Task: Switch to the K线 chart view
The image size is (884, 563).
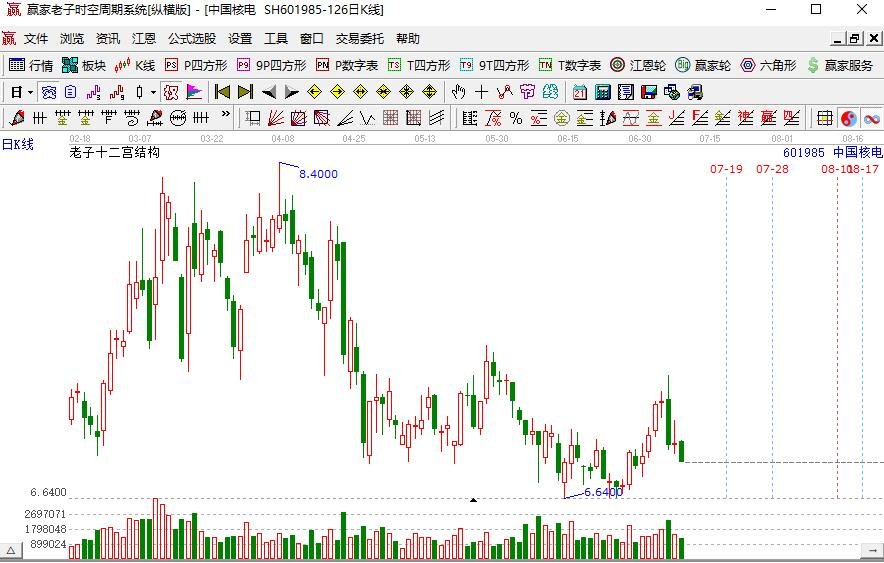Action: 135,65
